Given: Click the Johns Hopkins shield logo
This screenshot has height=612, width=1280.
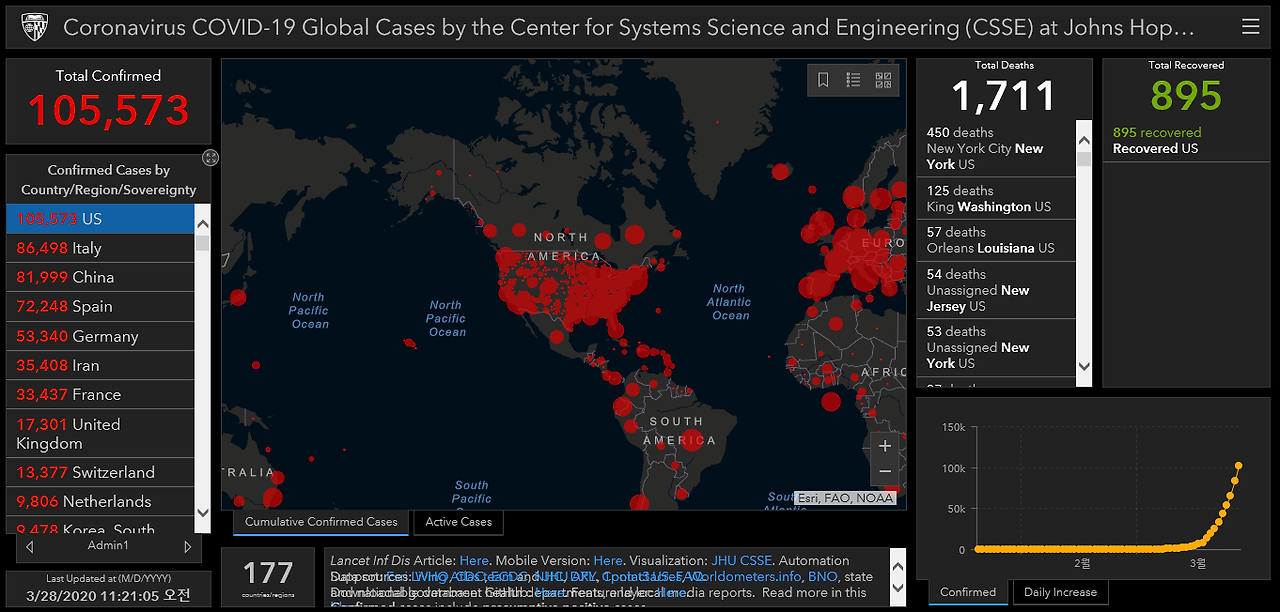Looking at the screenshot, I should point(36,25).
